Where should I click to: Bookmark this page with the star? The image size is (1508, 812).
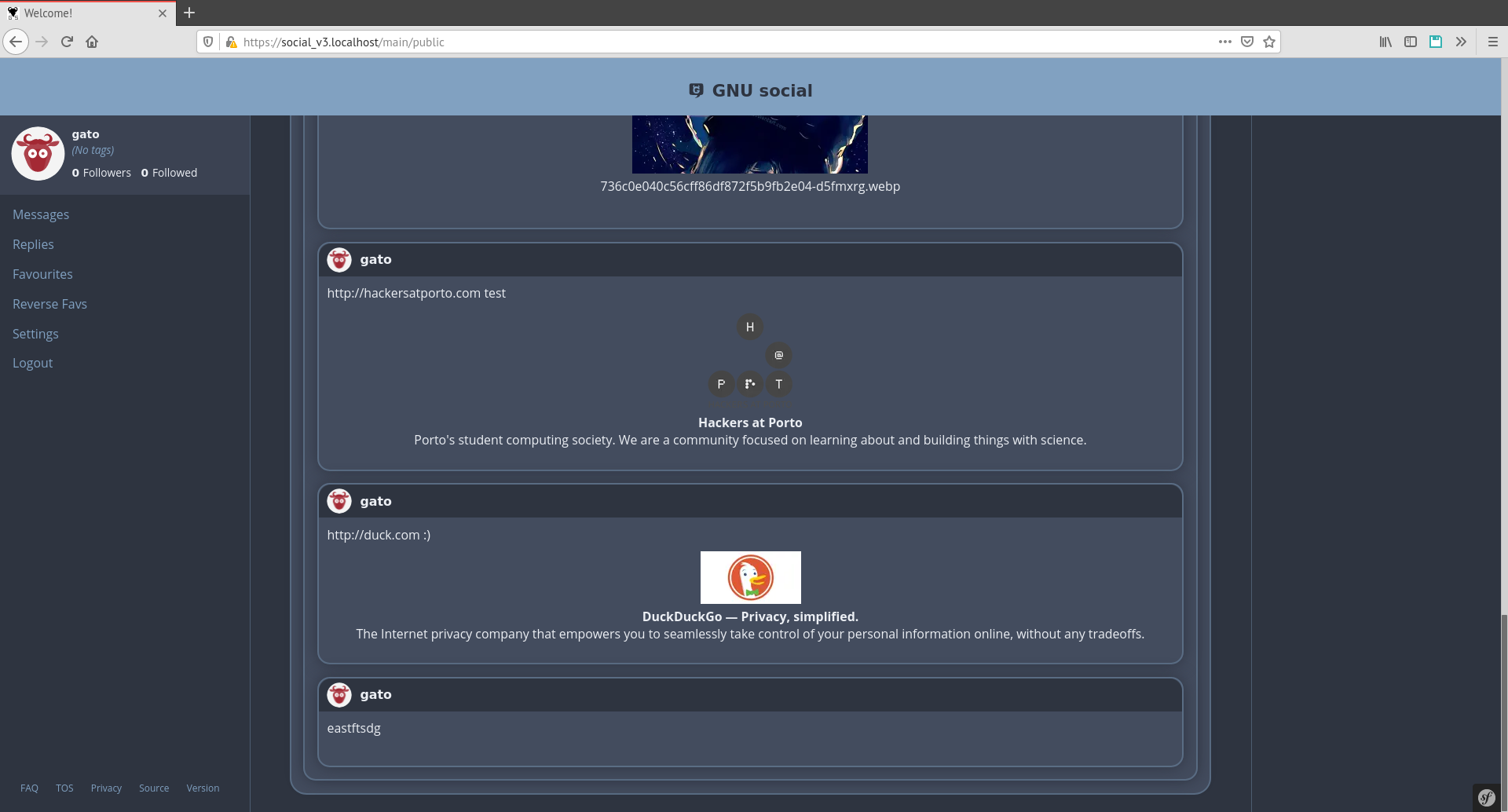click(x=1268, y=42)
